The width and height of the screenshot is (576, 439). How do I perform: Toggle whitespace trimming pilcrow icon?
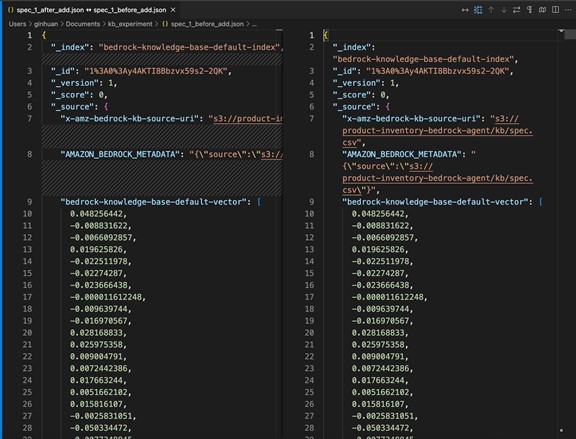[x=529, y=10]
